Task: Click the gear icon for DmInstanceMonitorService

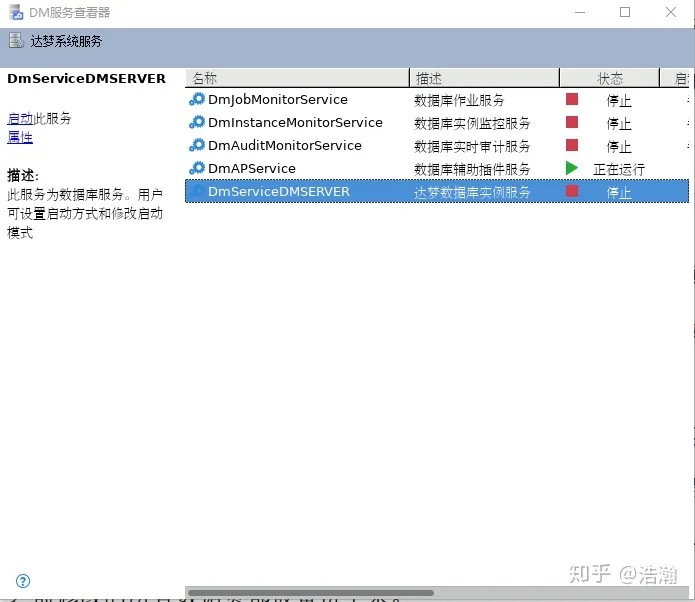Action: (197, 122)
